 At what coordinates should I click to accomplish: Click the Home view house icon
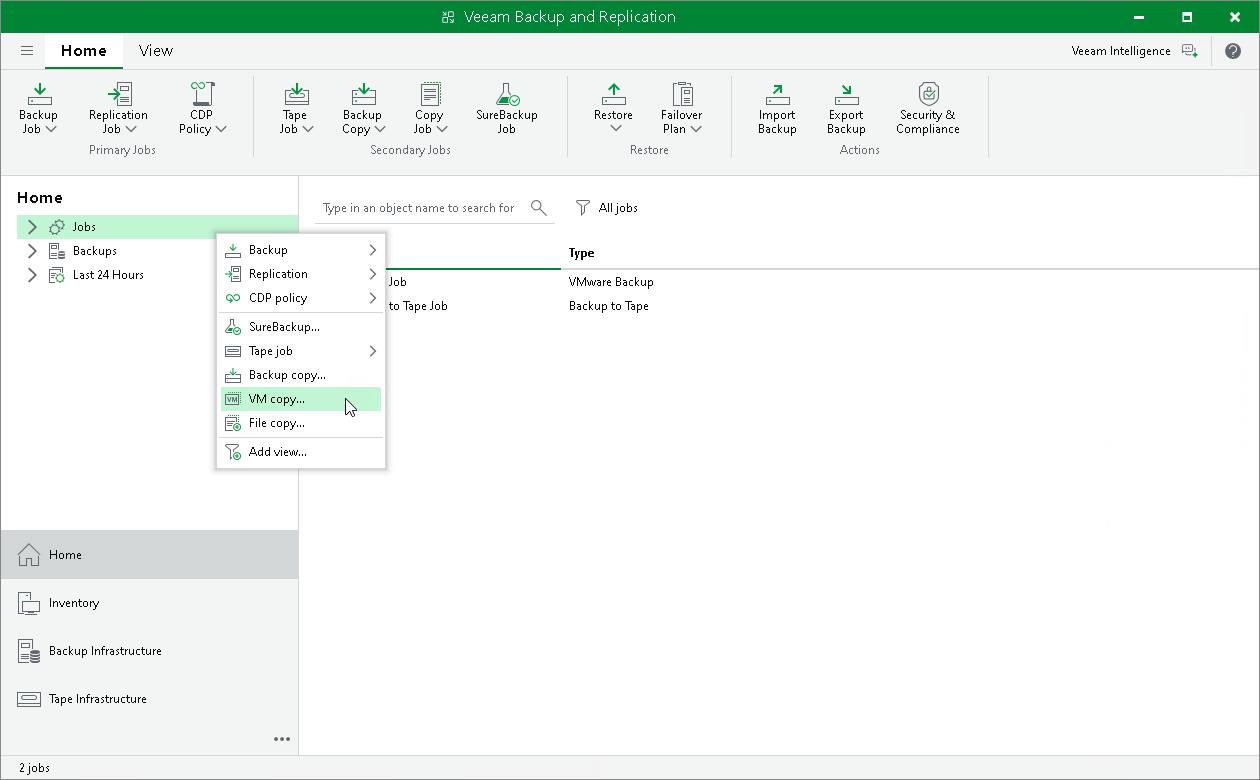29,555
